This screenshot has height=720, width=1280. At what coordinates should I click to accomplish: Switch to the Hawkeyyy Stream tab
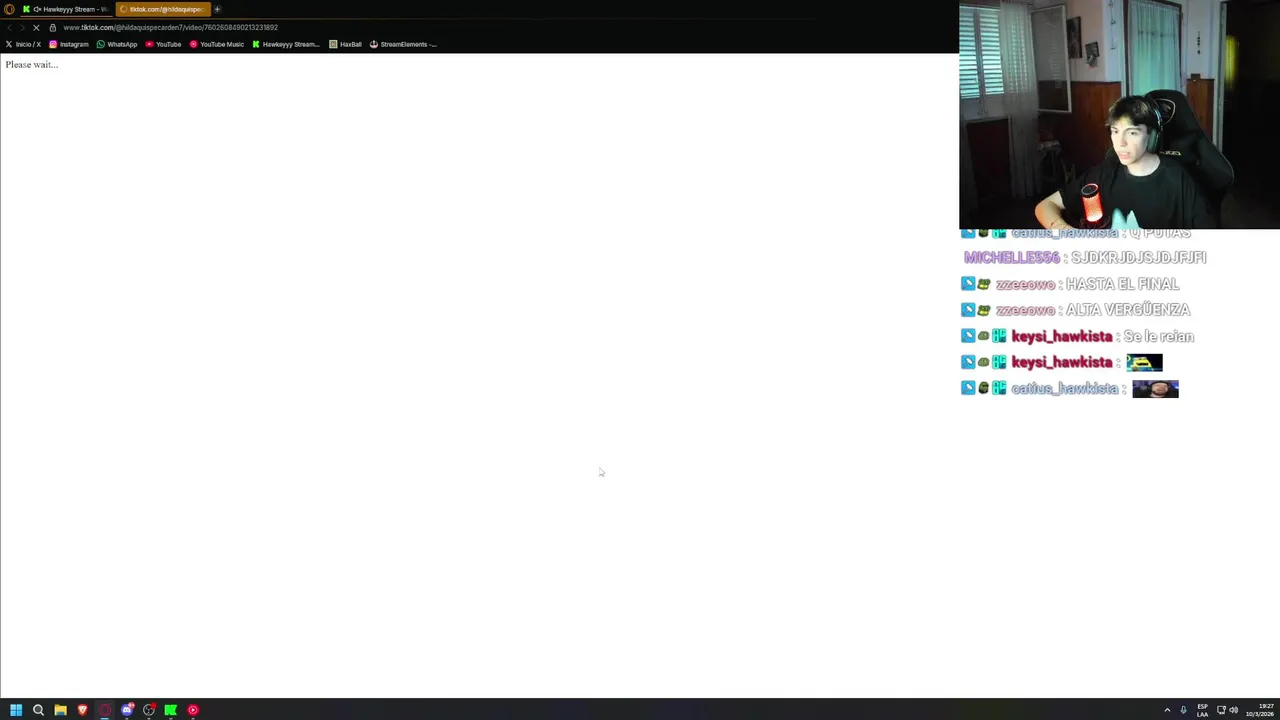pyautogui.click(x=65, y=9)
